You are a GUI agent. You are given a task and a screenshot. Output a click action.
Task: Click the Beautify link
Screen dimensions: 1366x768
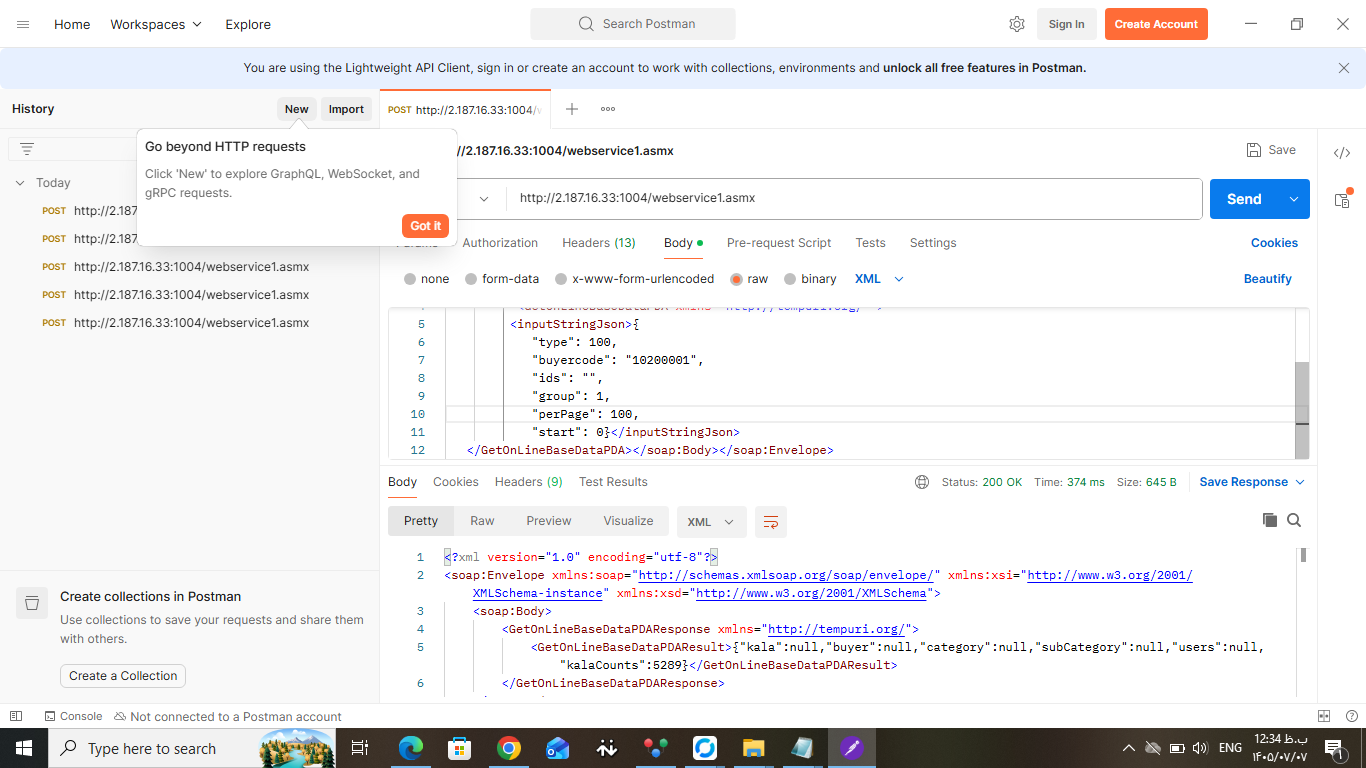pos(1268,279)
